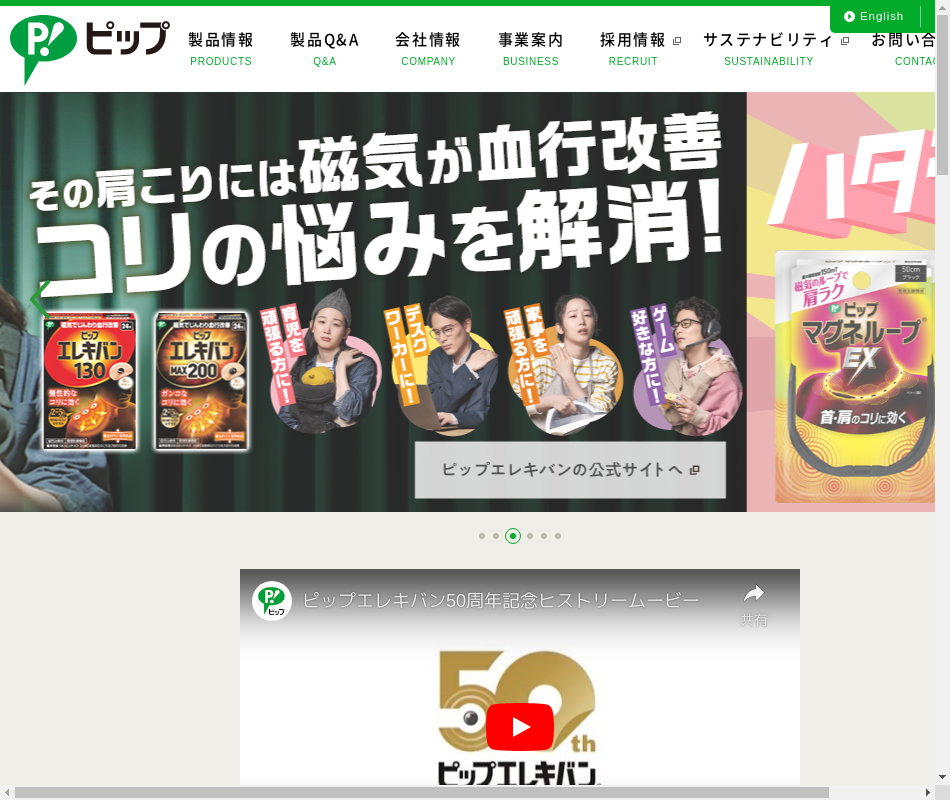Open サステナビリティ SUSTAINABILITY link
This screenshot has width=950, height=800.
(776, 49)
